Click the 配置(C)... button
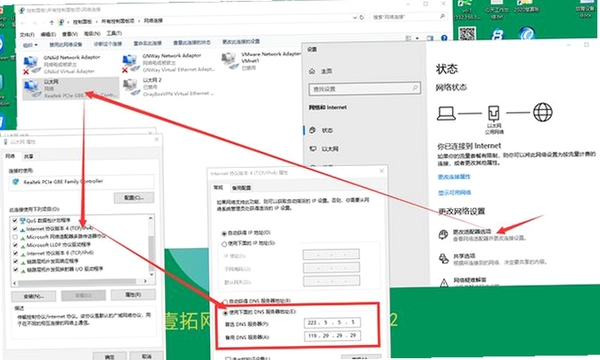 coord(134,198)
